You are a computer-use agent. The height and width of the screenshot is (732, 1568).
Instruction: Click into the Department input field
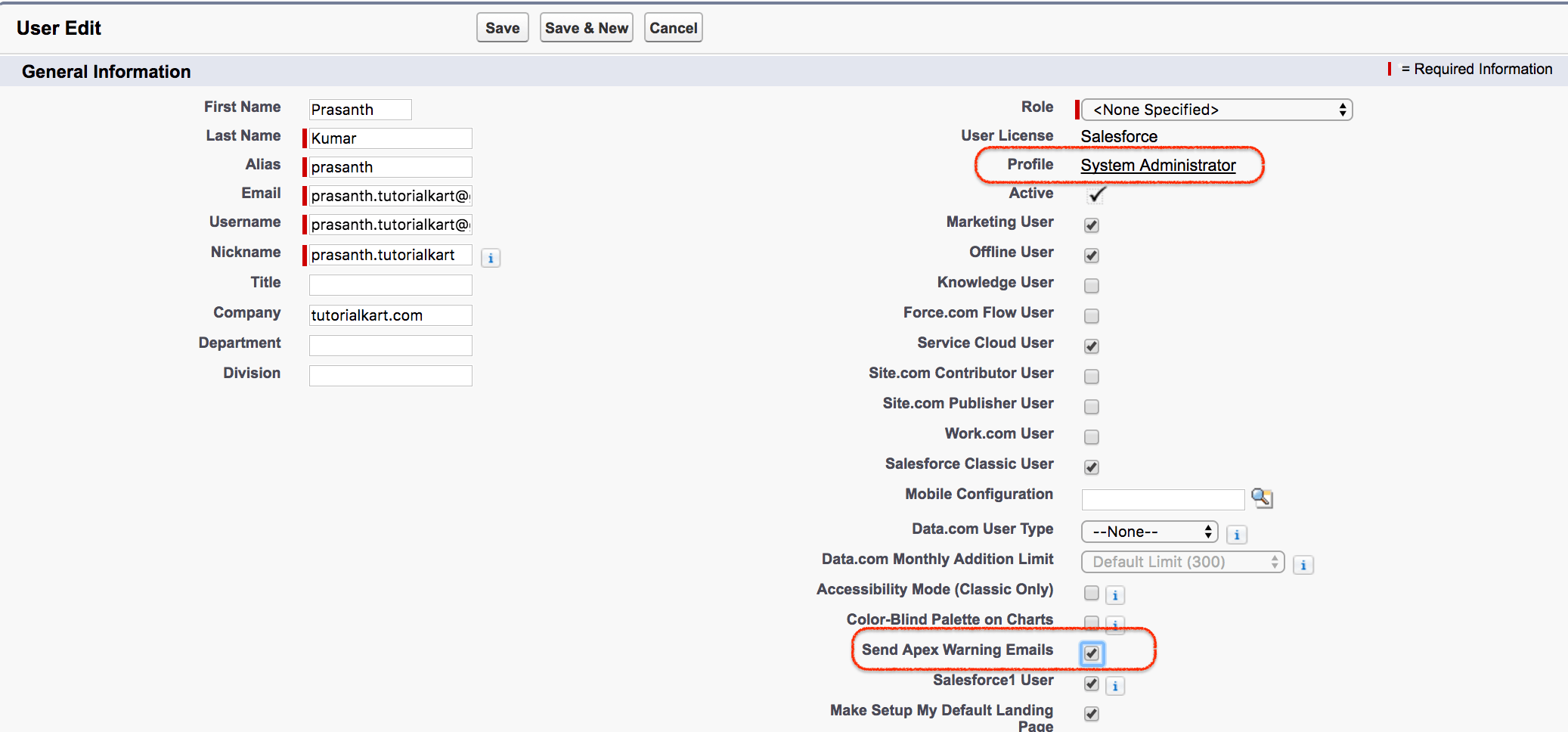tap(389, 346)
